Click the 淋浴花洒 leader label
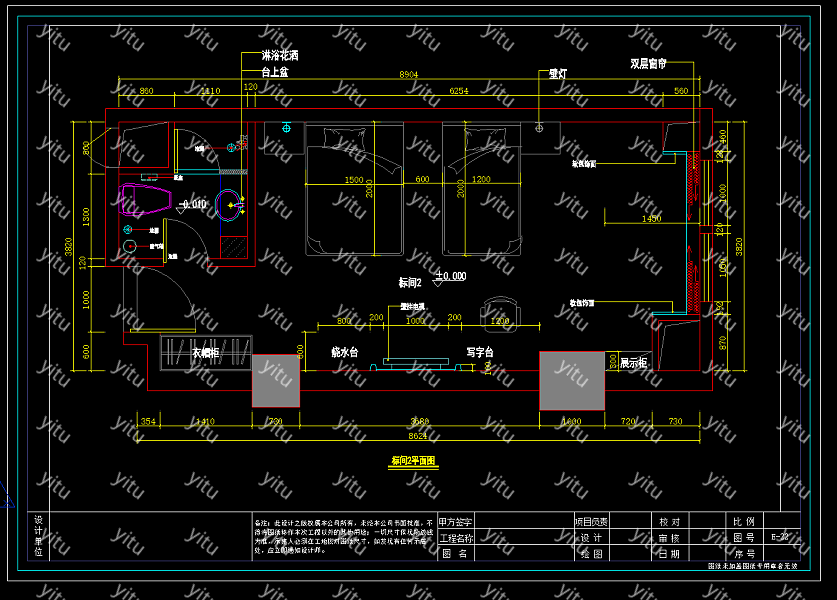Screen dimensions: 837x600 (x=280, y=56)
